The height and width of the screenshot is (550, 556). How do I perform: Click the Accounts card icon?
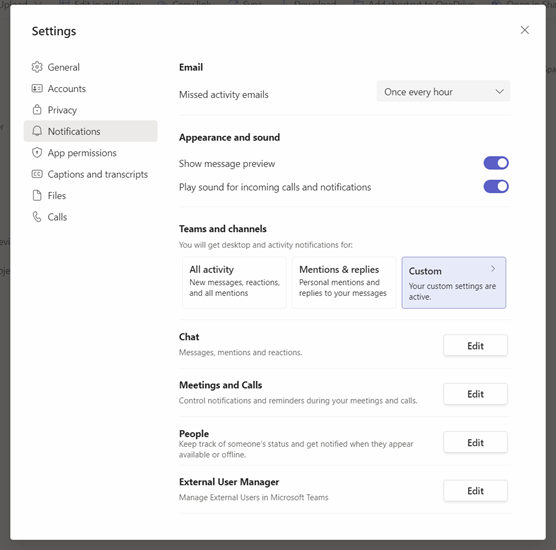tap(37, 88)
